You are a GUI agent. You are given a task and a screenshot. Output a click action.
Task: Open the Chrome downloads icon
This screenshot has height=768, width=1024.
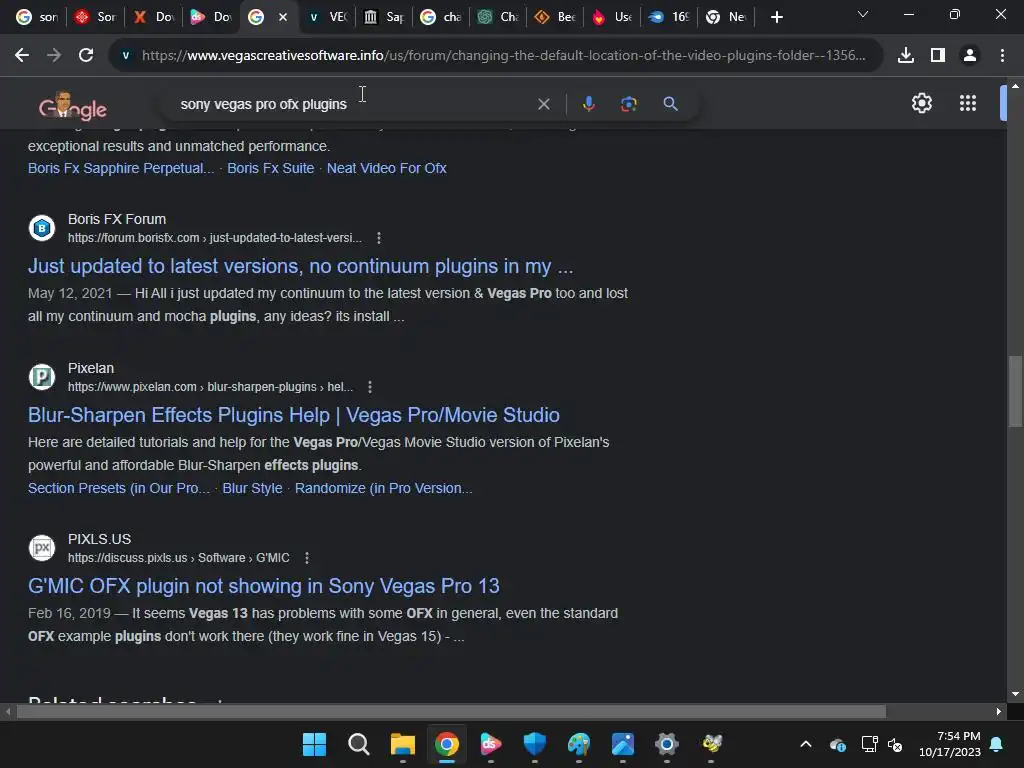tap(906, 56)
